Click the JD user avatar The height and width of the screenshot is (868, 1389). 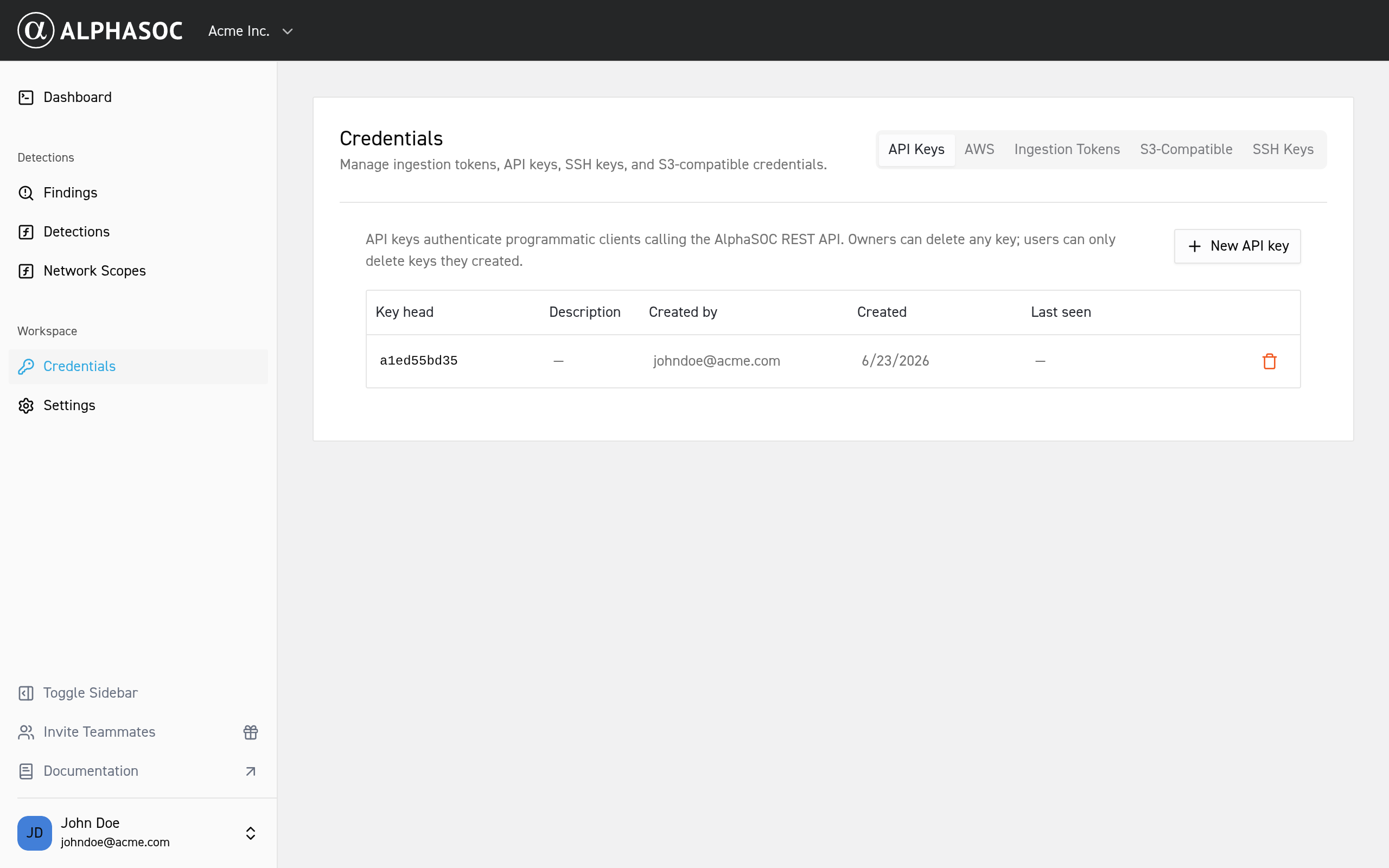point(34,832)
